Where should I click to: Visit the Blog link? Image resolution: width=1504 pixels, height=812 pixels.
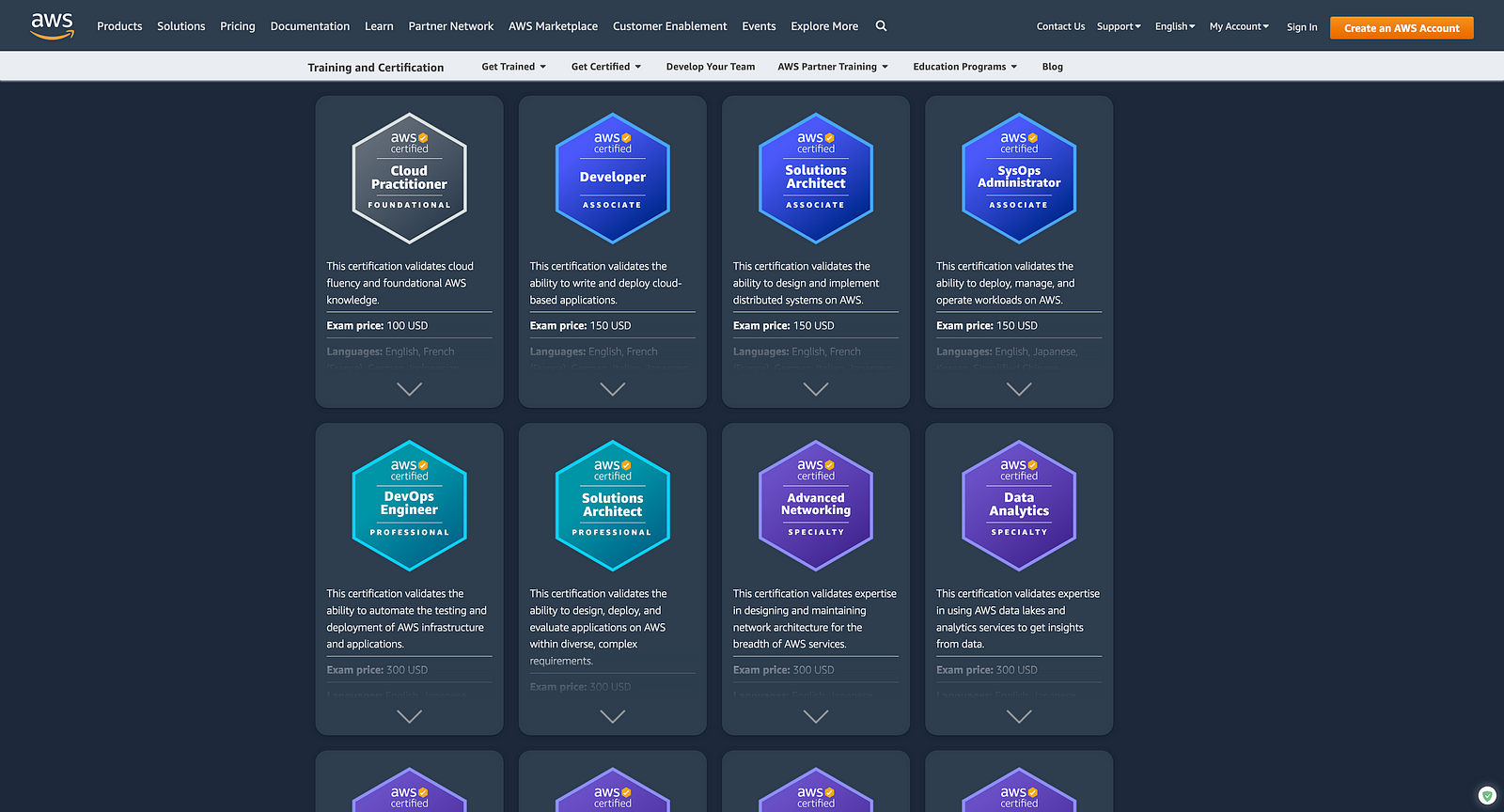click(x=1053, y=67)
